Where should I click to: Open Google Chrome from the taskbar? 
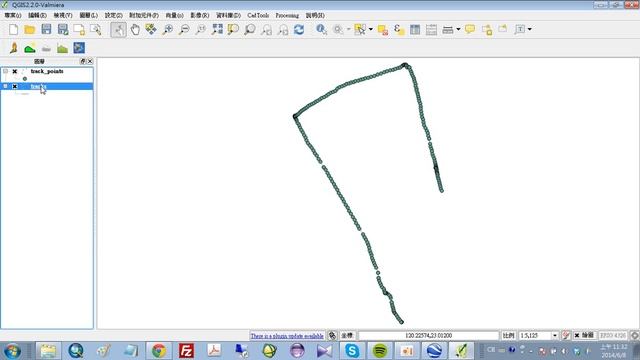159,351
